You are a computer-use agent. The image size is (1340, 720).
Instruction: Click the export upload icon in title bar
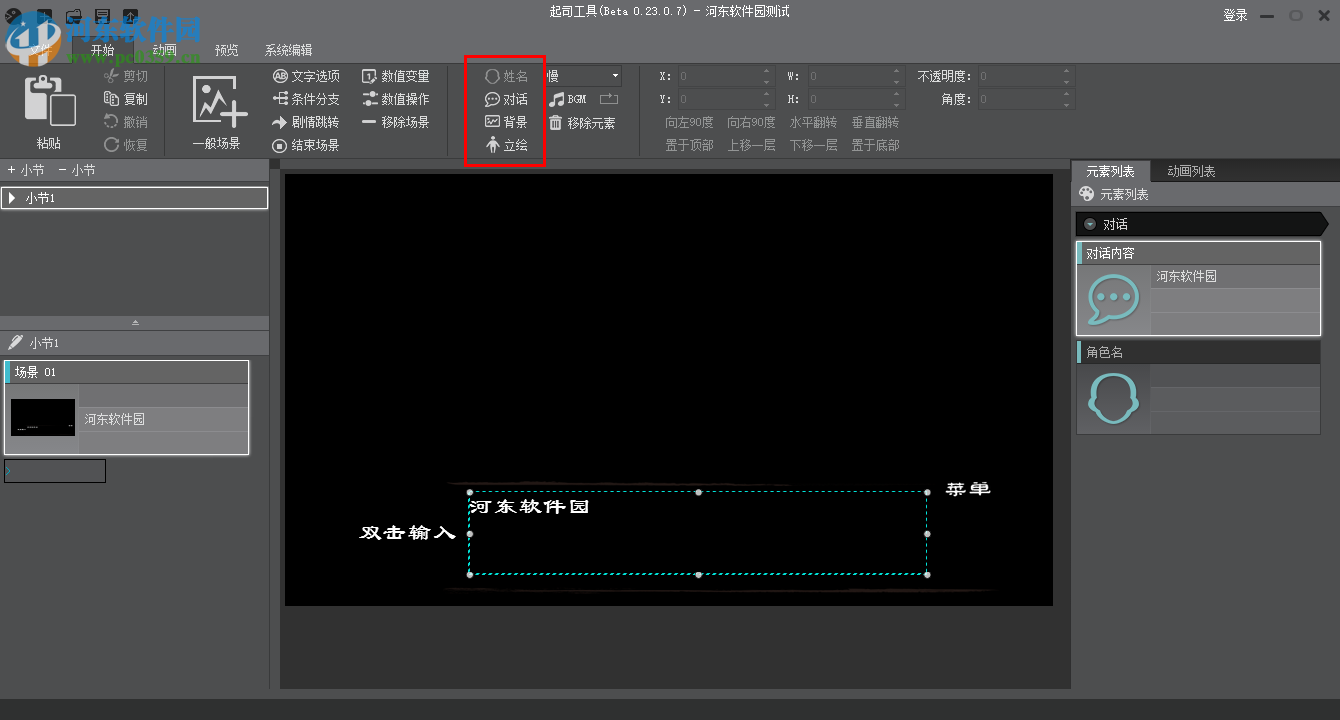[x=131, y=15]
